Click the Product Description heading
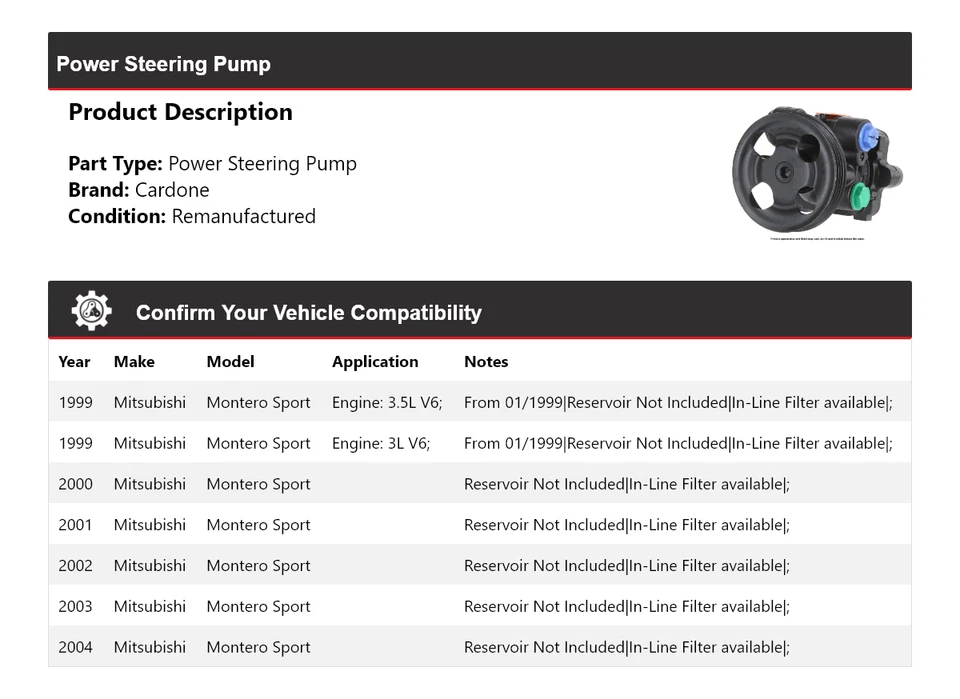 point(180,112)
